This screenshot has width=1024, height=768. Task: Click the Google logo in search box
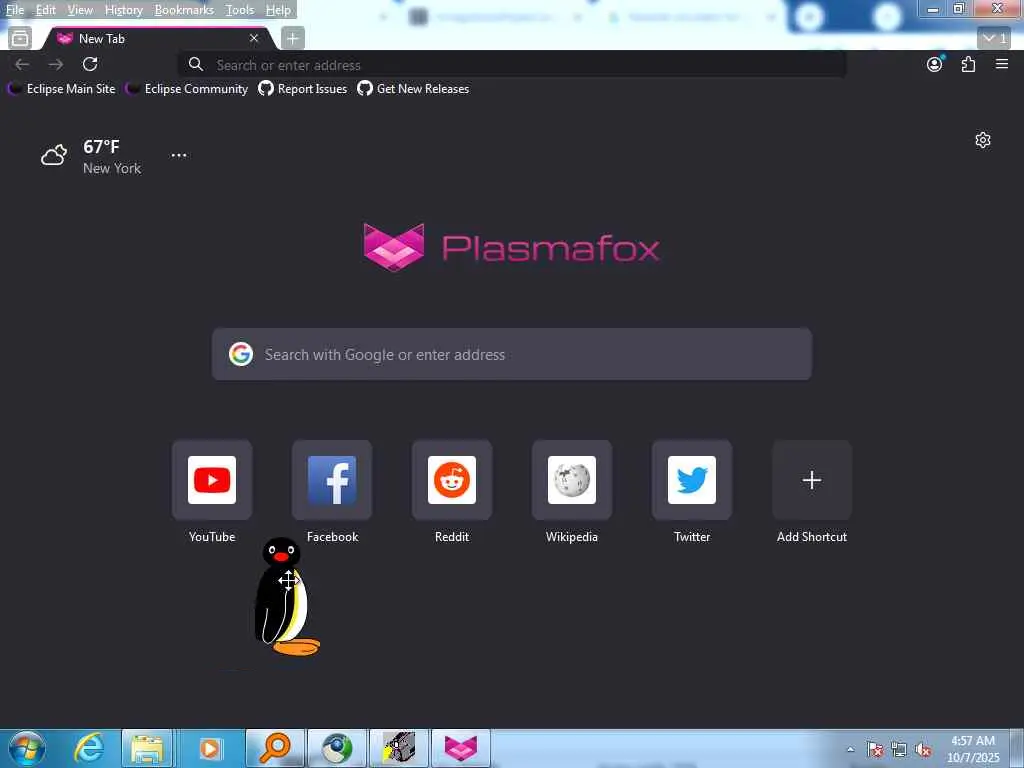point(241,354)
